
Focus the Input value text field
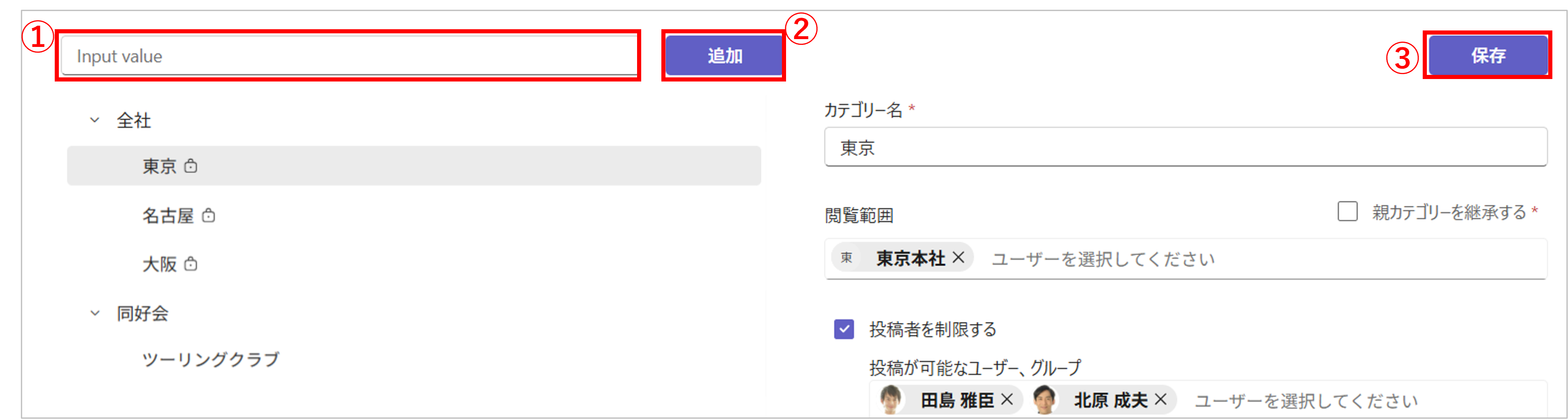point(349,56)
